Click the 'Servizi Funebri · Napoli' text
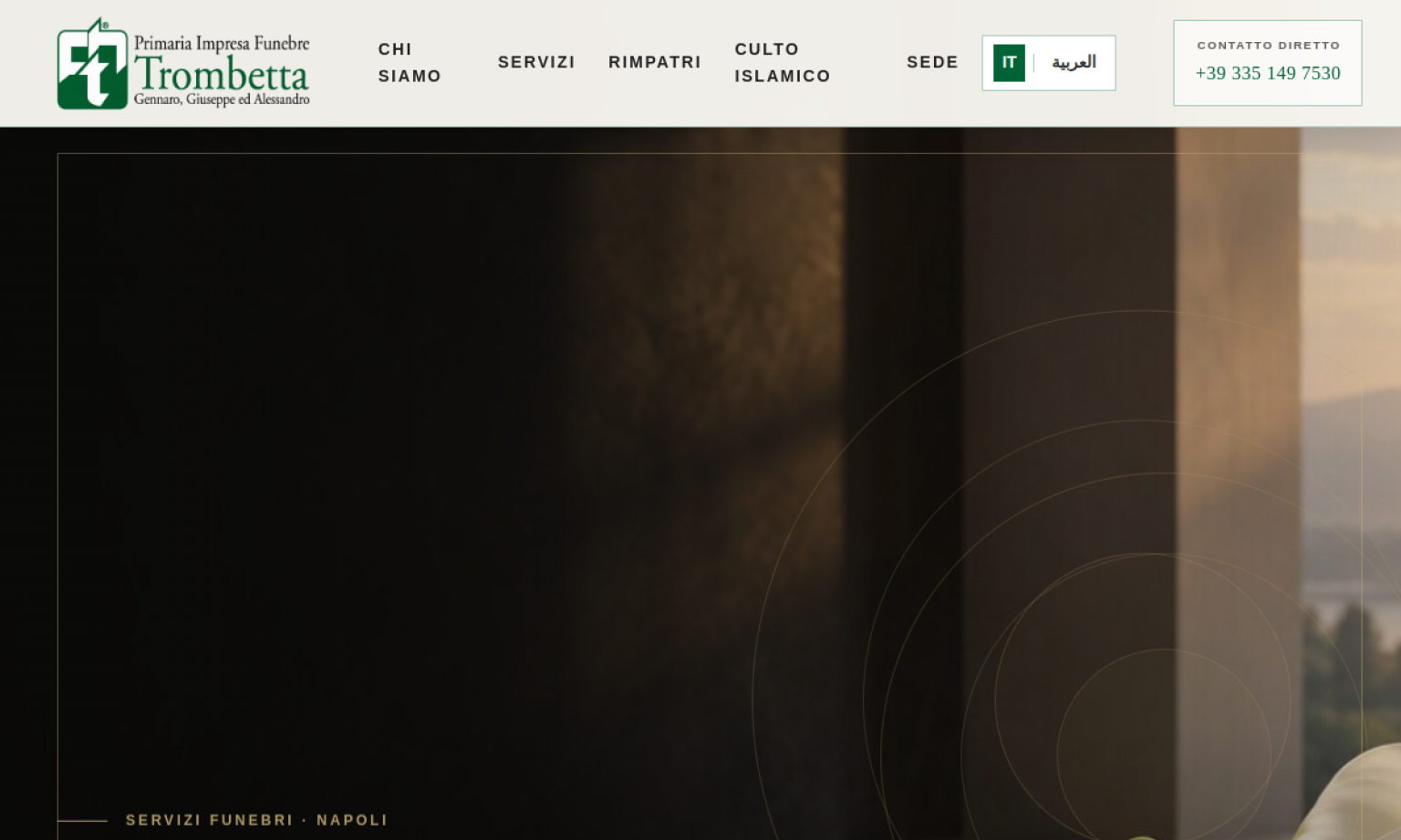The image size is (1401, 840). [x=256, y=820]
